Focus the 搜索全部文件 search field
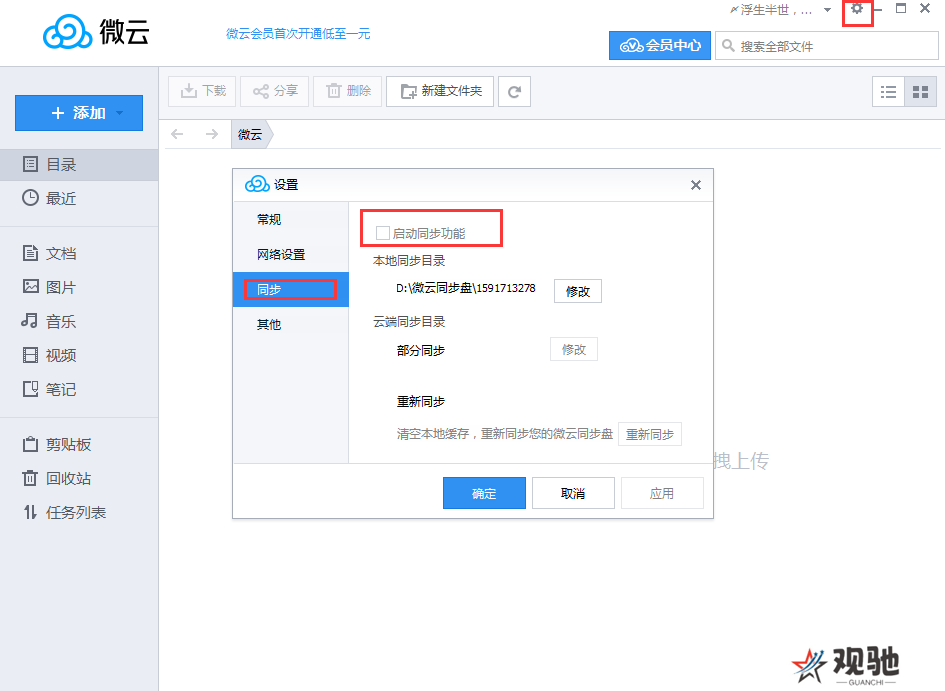Viewport: 945px width, 691px height. (x=827, y=46)
